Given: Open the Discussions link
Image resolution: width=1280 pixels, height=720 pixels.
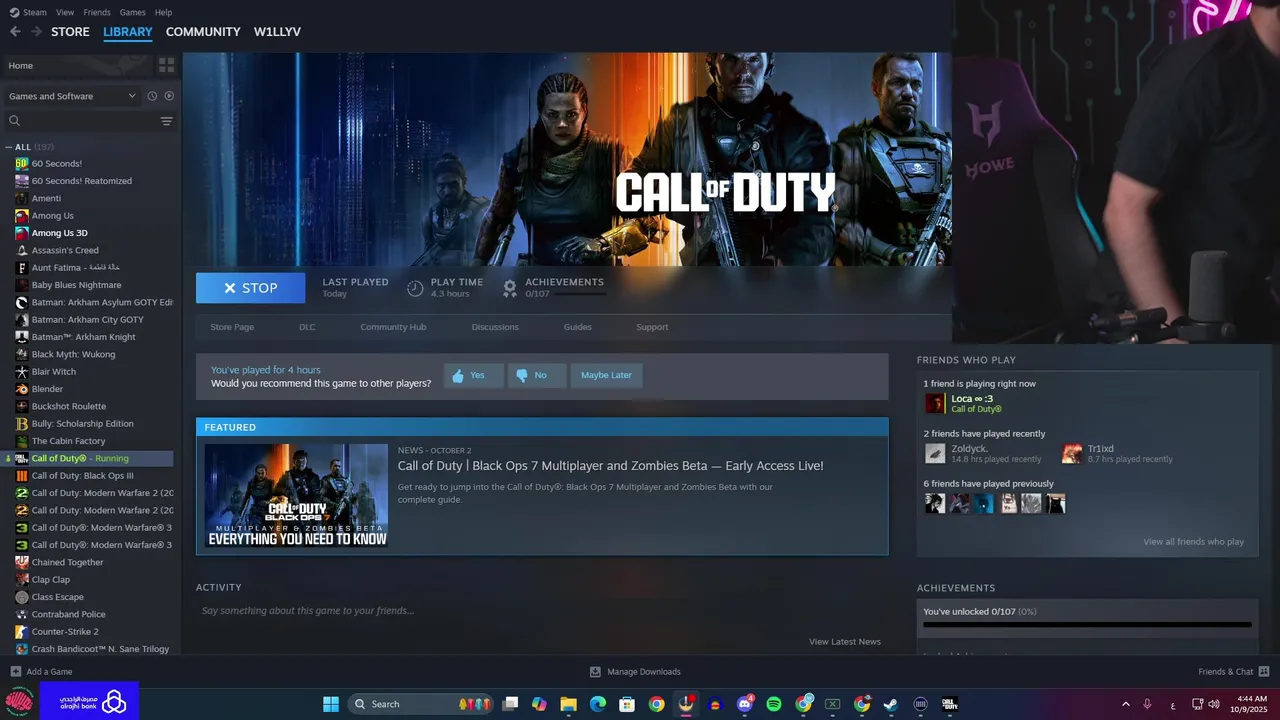Looking at the screenshot, I should pos(495,327).
